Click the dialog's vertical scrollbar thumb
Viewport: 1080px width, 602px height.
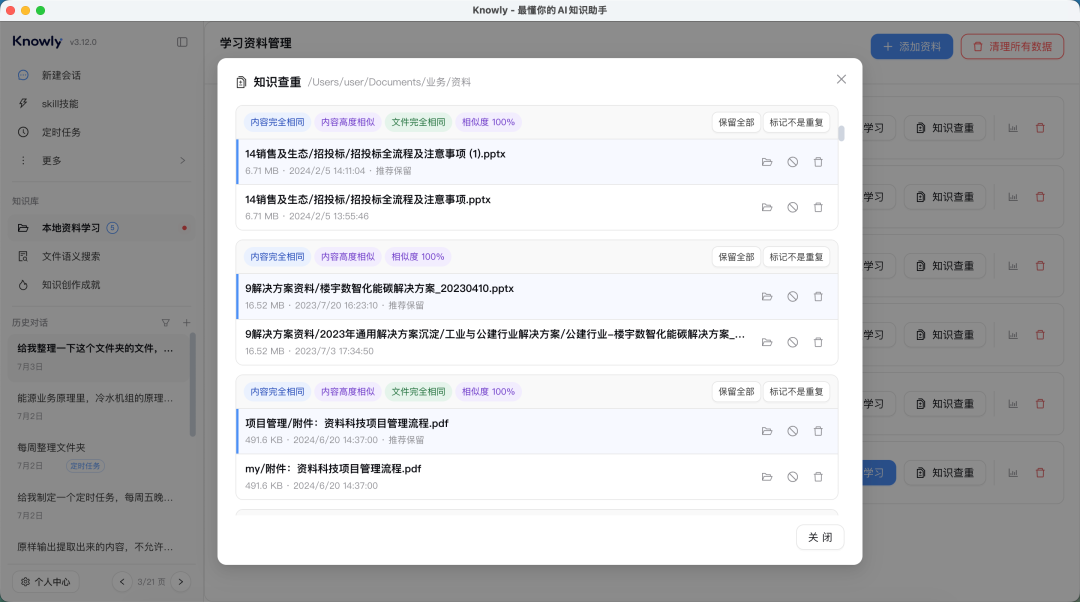pos(841,134)
